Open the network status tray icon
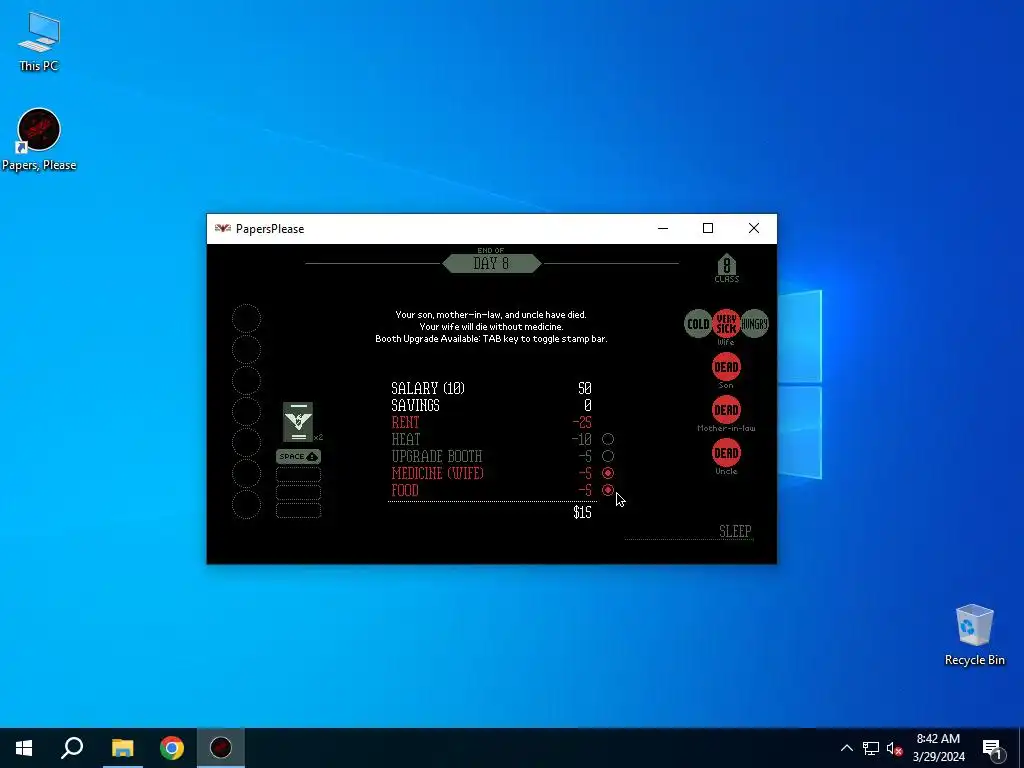This screenshot has width=1024, height=768. tap(871, 748)
